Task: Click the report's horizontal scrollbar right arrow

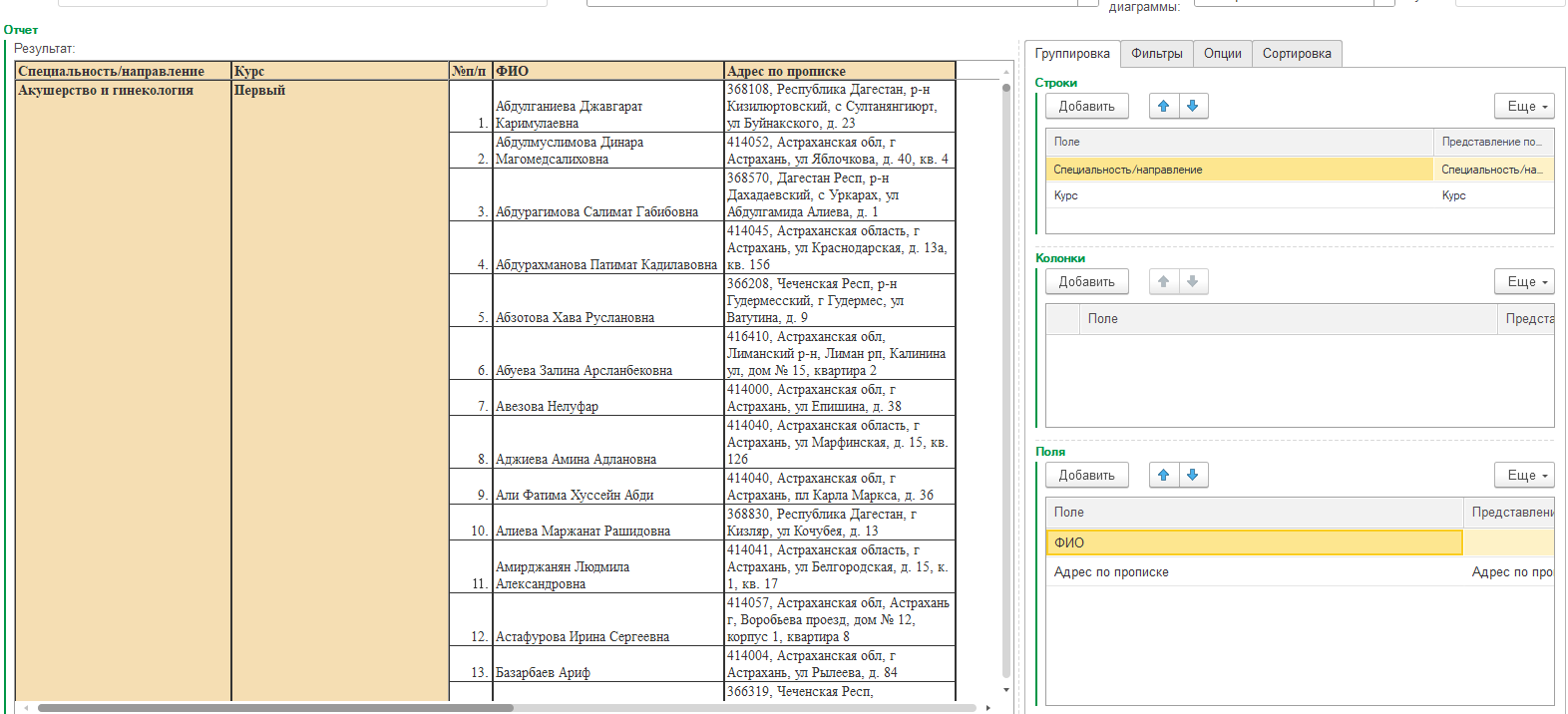Action: click(987, 708)
